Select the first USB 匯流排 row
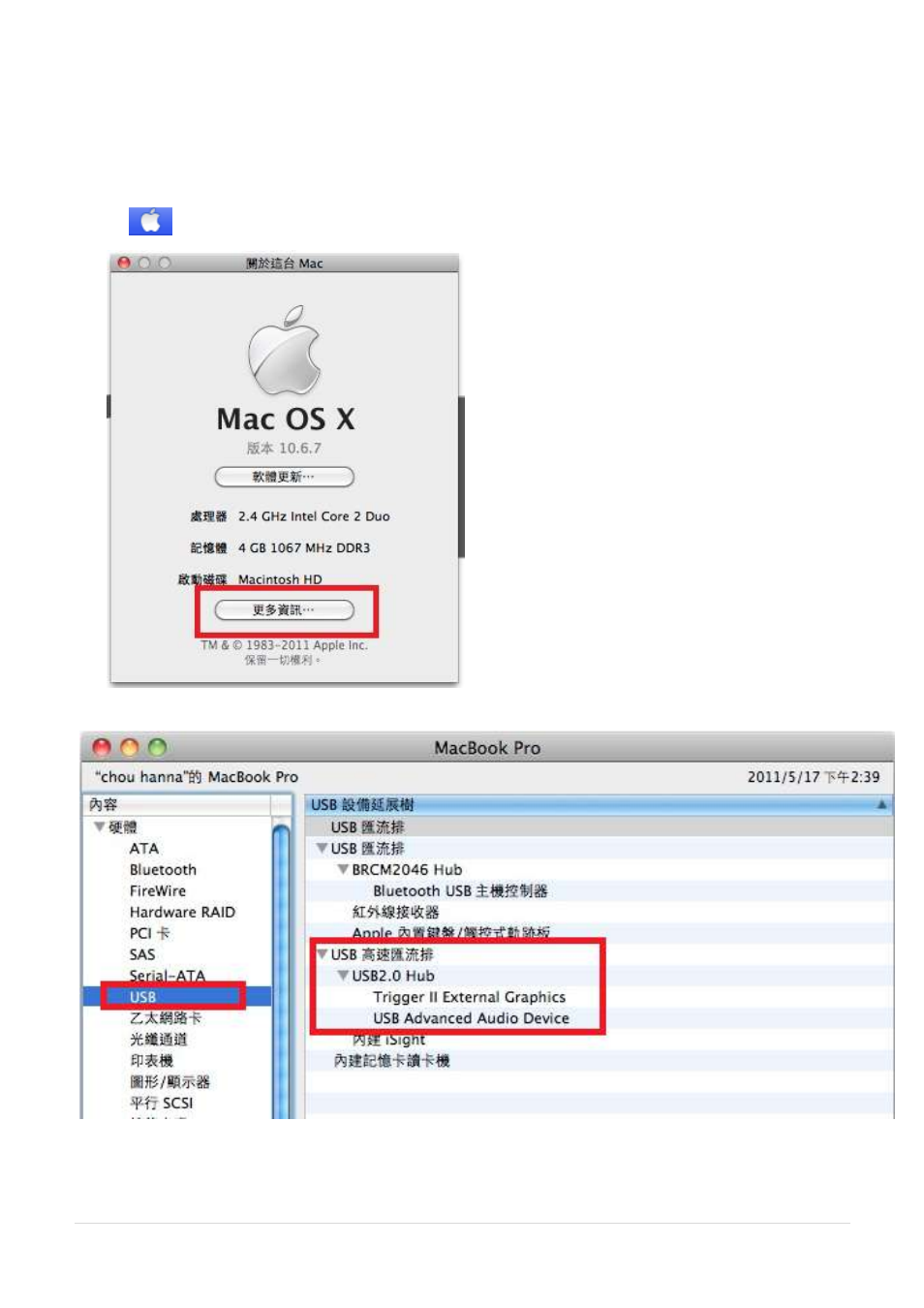 (599, 826)
